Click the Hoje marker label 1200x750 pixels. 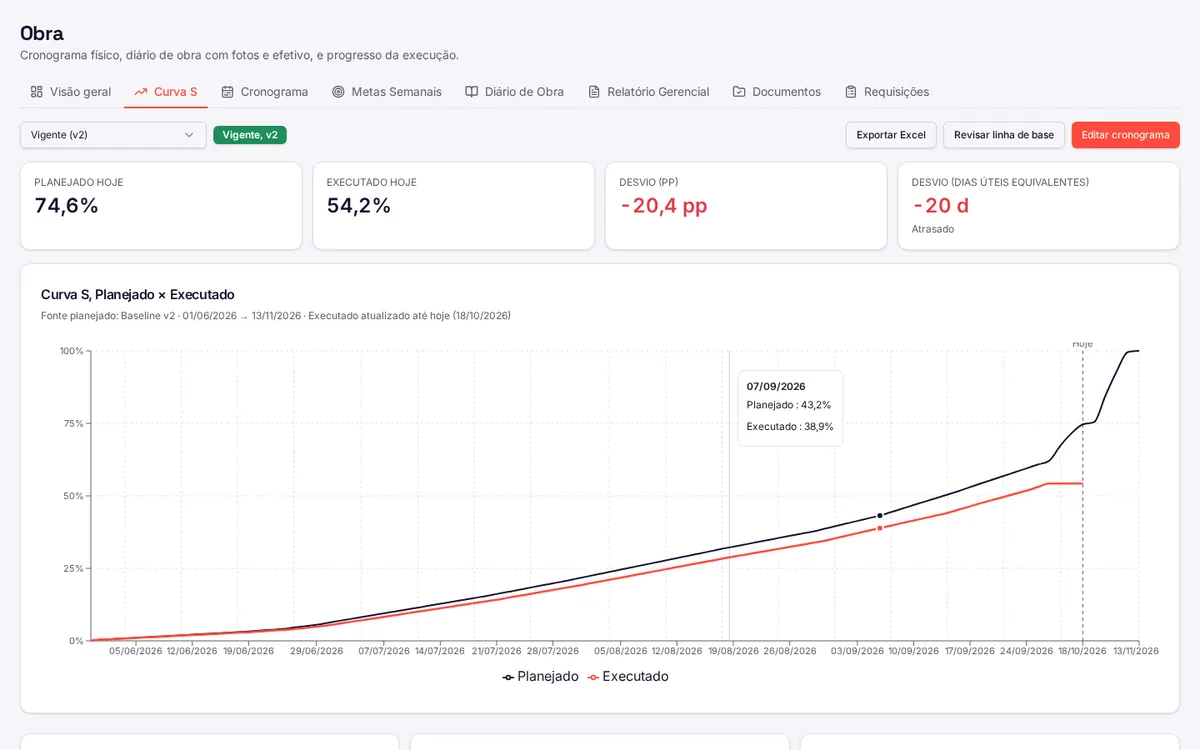tap(1082, 344)
